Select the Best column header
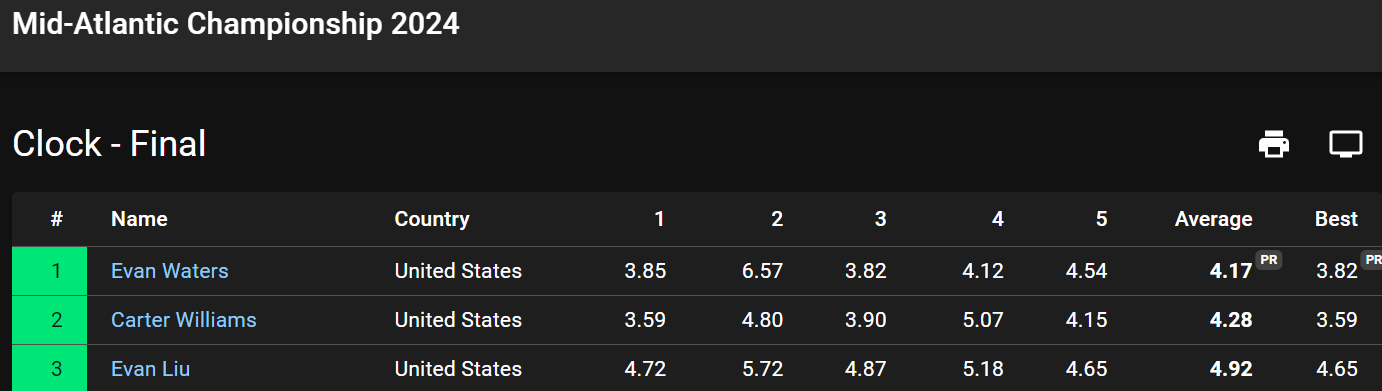 (x=1336, y=219)
